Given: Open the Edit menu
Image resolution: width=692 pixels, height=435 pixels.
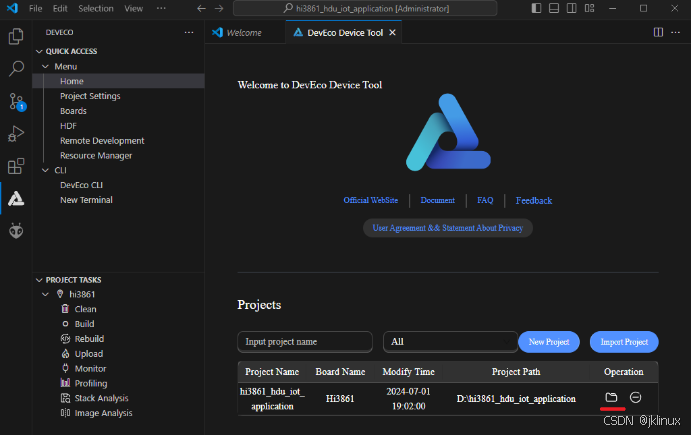Looking at the screenshot, I should coord(60,8).
